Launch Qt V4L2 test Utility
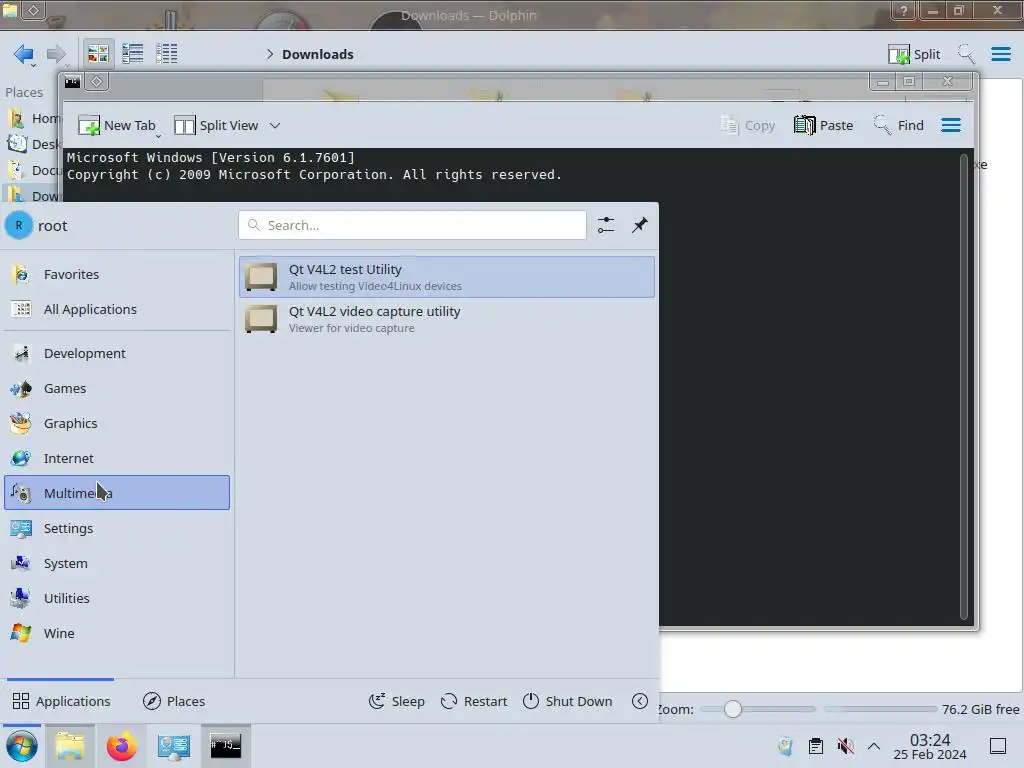The image size is (1024, 768). pyautogui.click(x=447, y=277)
